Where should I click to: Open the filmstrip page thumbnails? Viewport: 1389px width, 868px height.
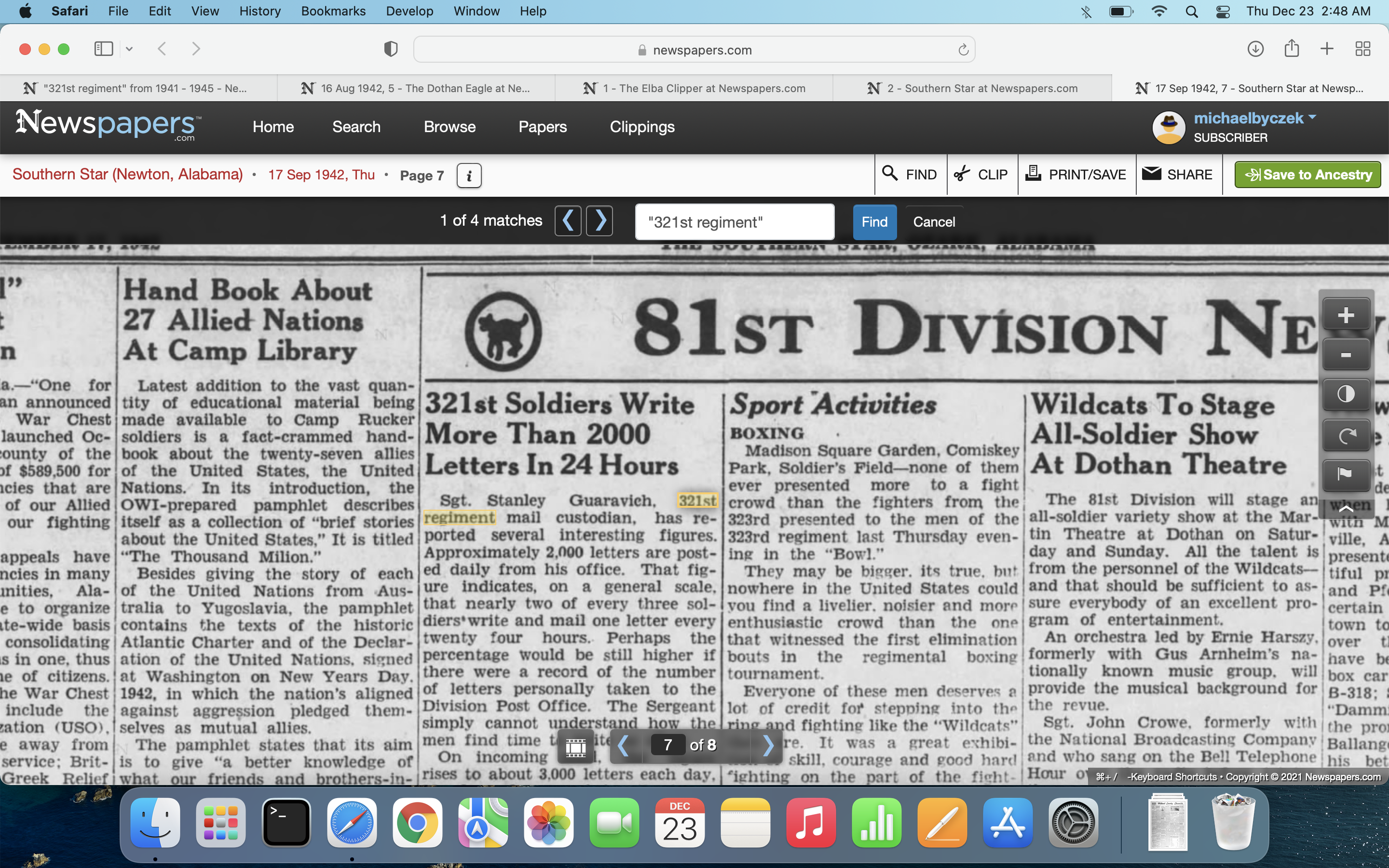pos(576,746)
